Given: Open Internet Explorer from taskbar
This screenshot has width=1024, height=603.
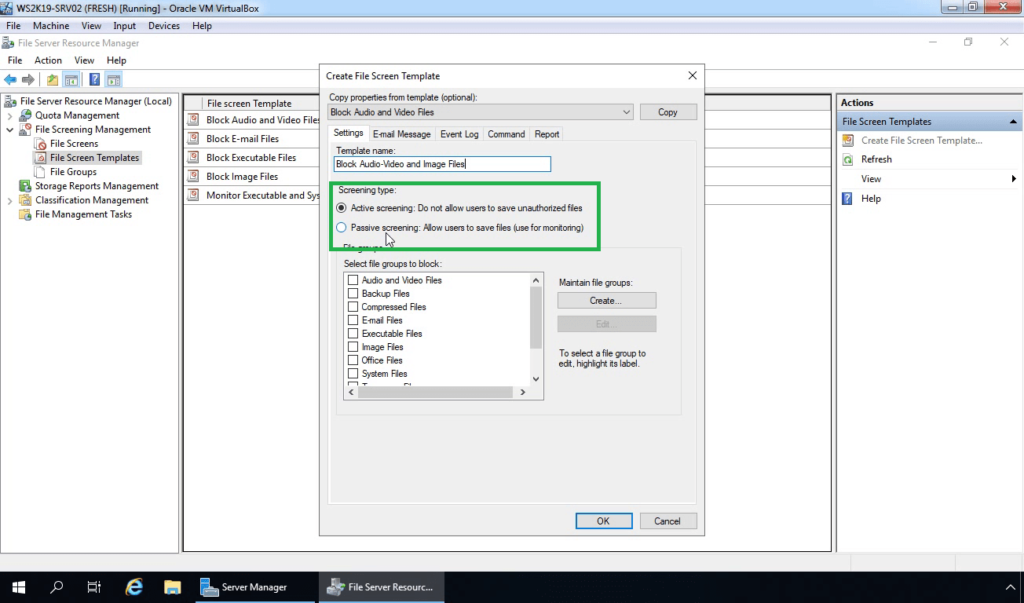Looking at the screenshot, I should pyautogui.click(x=134, y=587).
